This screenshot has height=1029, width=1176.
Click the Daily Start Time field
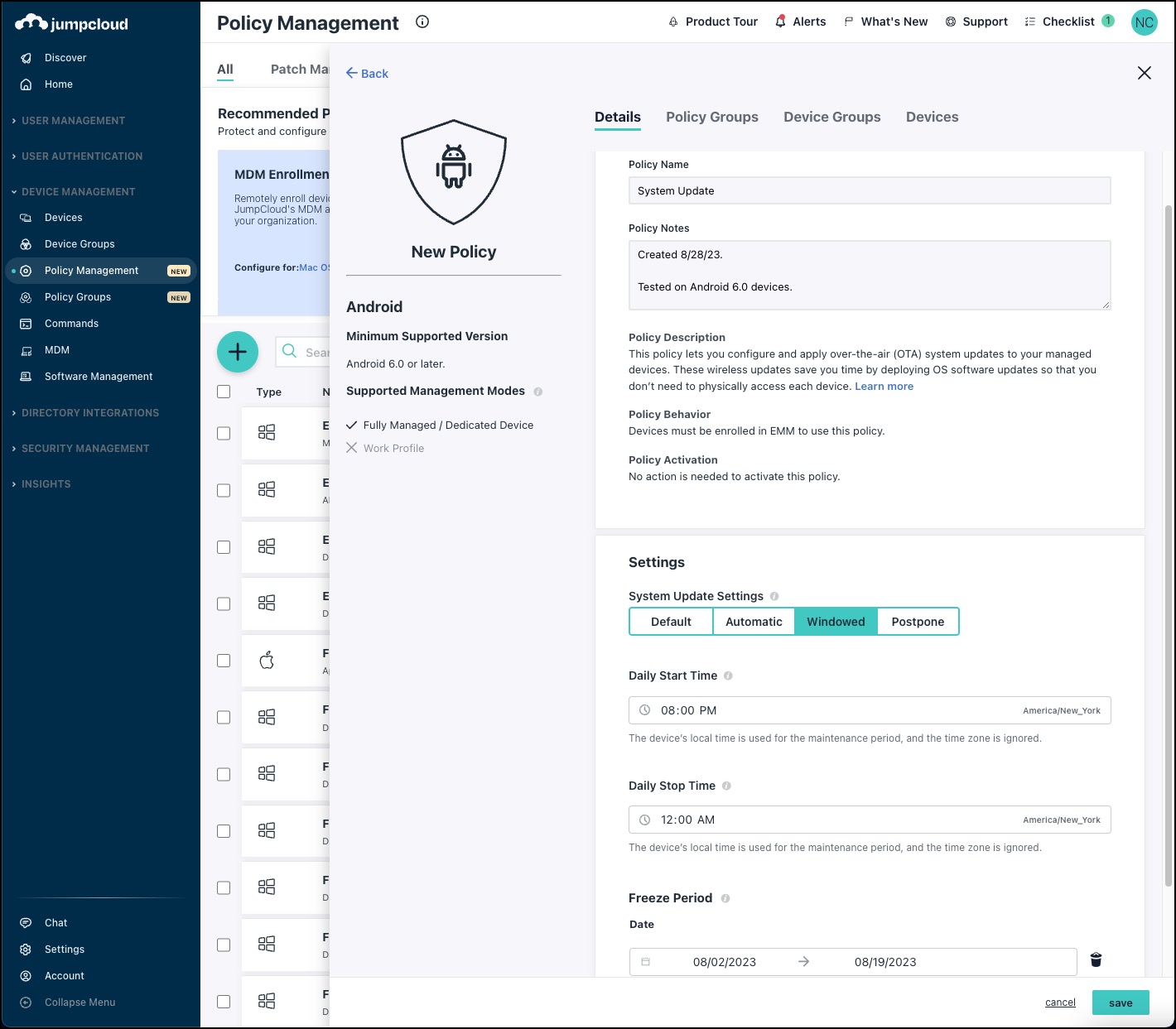pyautogui.click(x=869, y=710)
